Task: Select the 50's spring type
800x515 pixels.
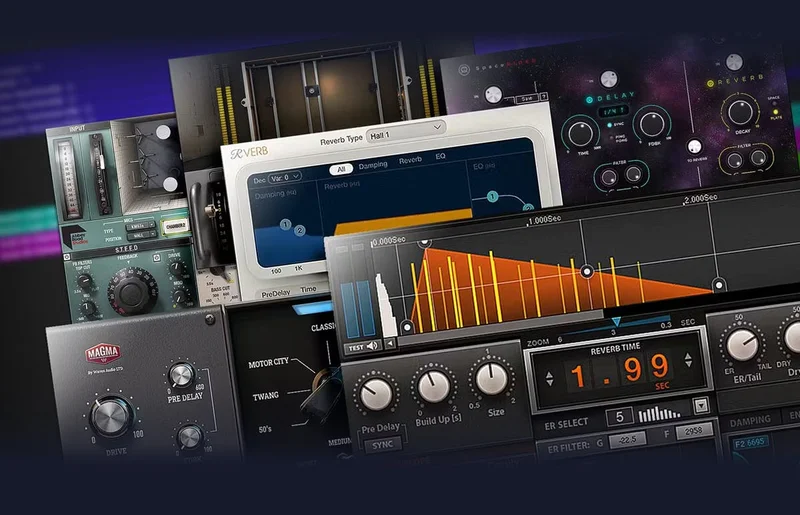Action: pyautogui.click(x=265, y=429)
